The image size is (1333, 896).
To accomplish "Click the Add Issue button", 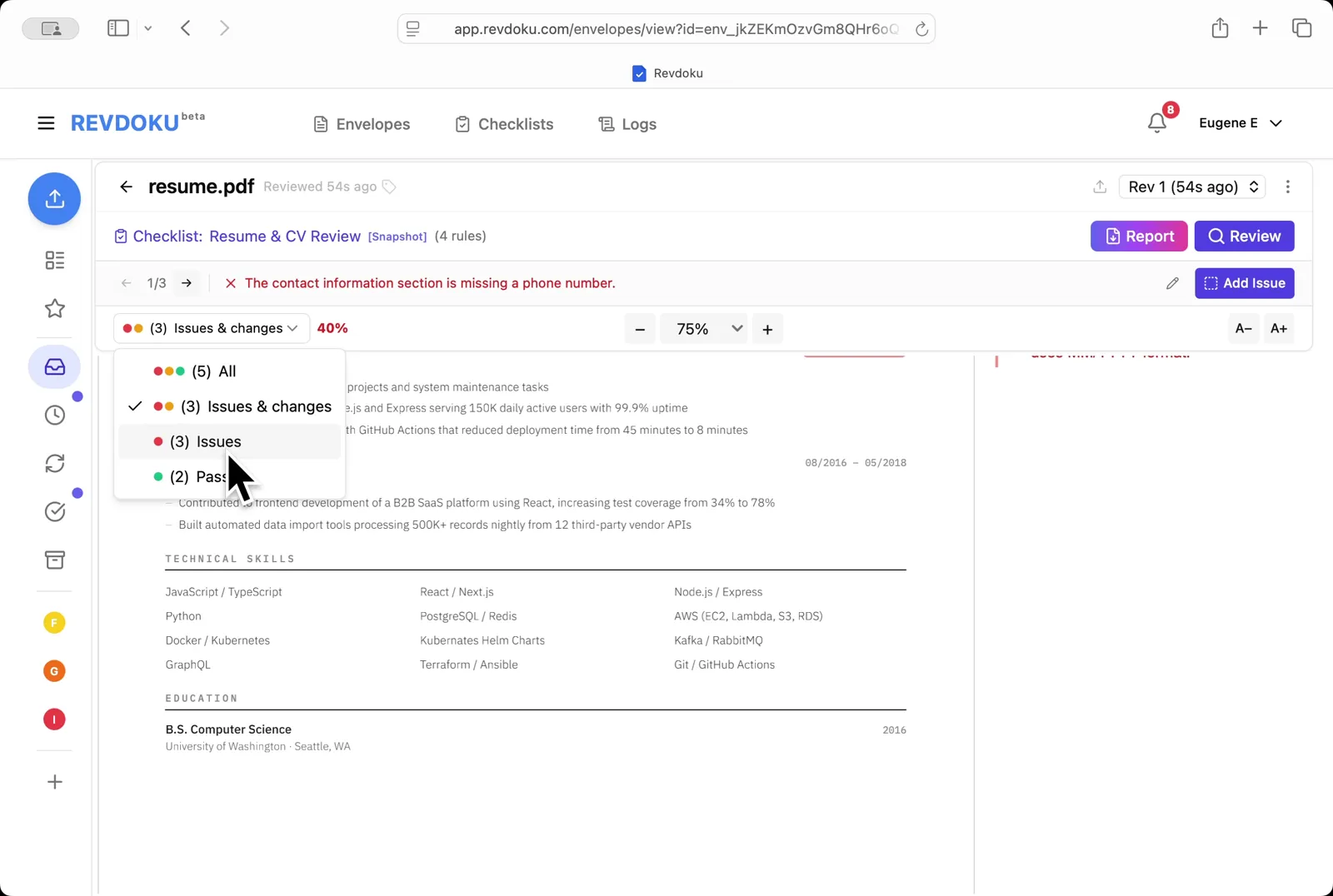I will pos(1244,283).
